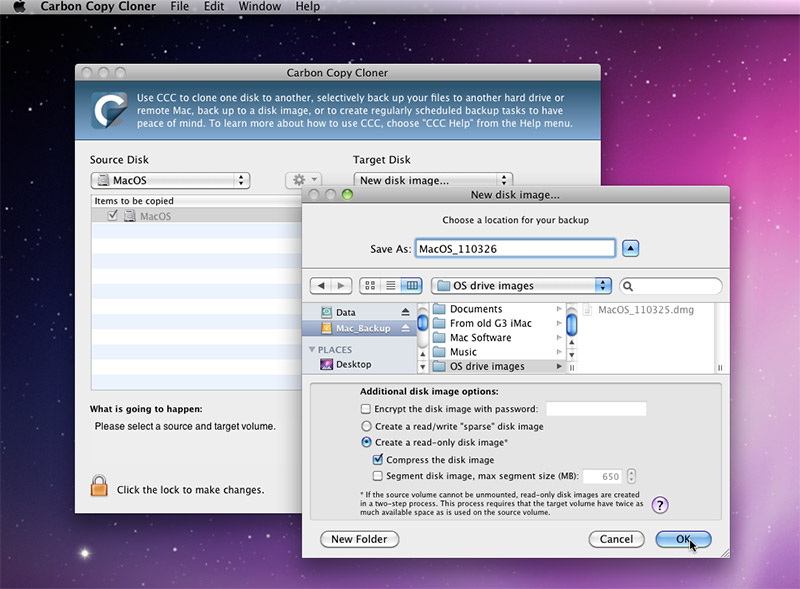Enable Segment disk image option
The width and height of the screenshot is (800, 589).
coord(378,476)
